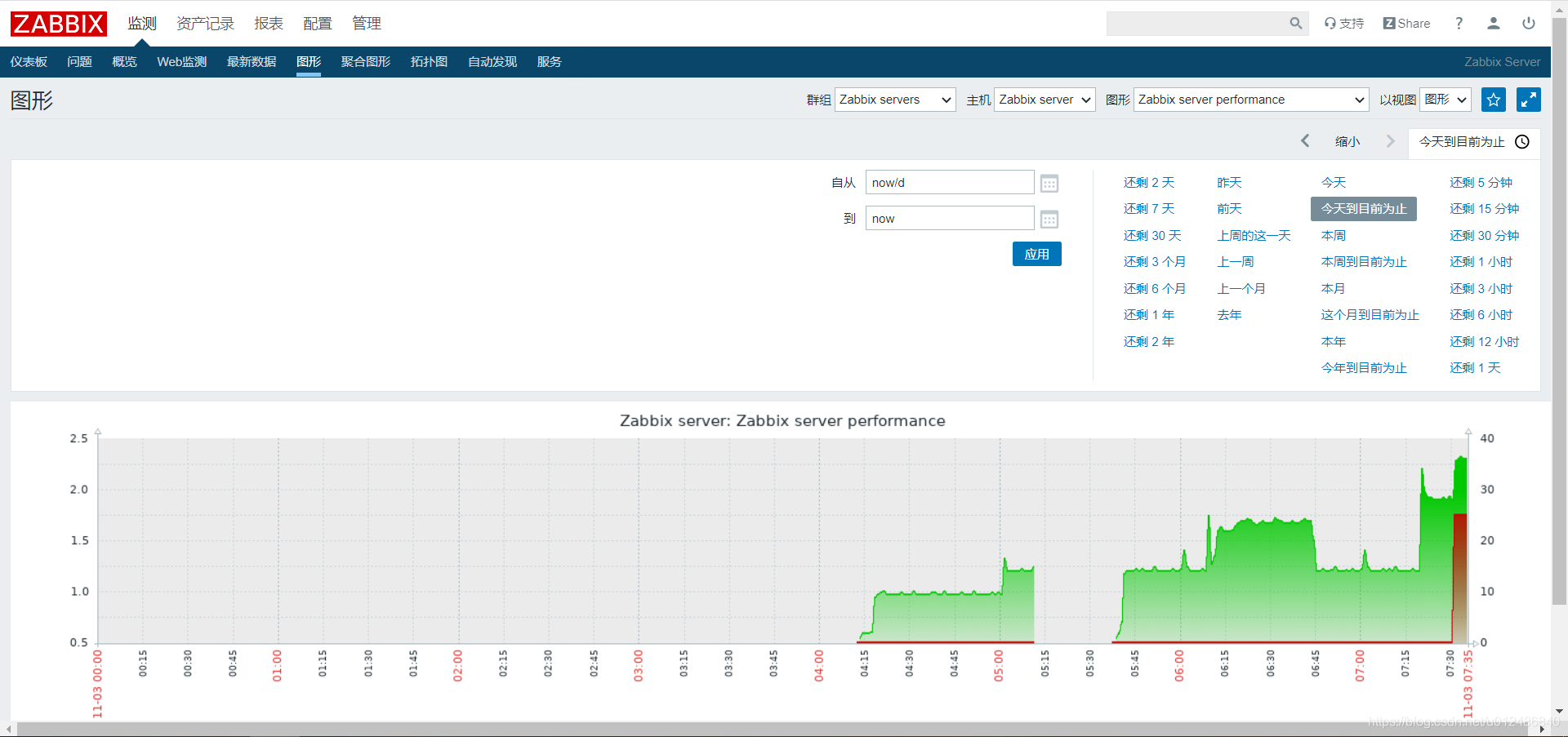
Task: Go to 服务 submenu
Action: click(x=549, y=62)
